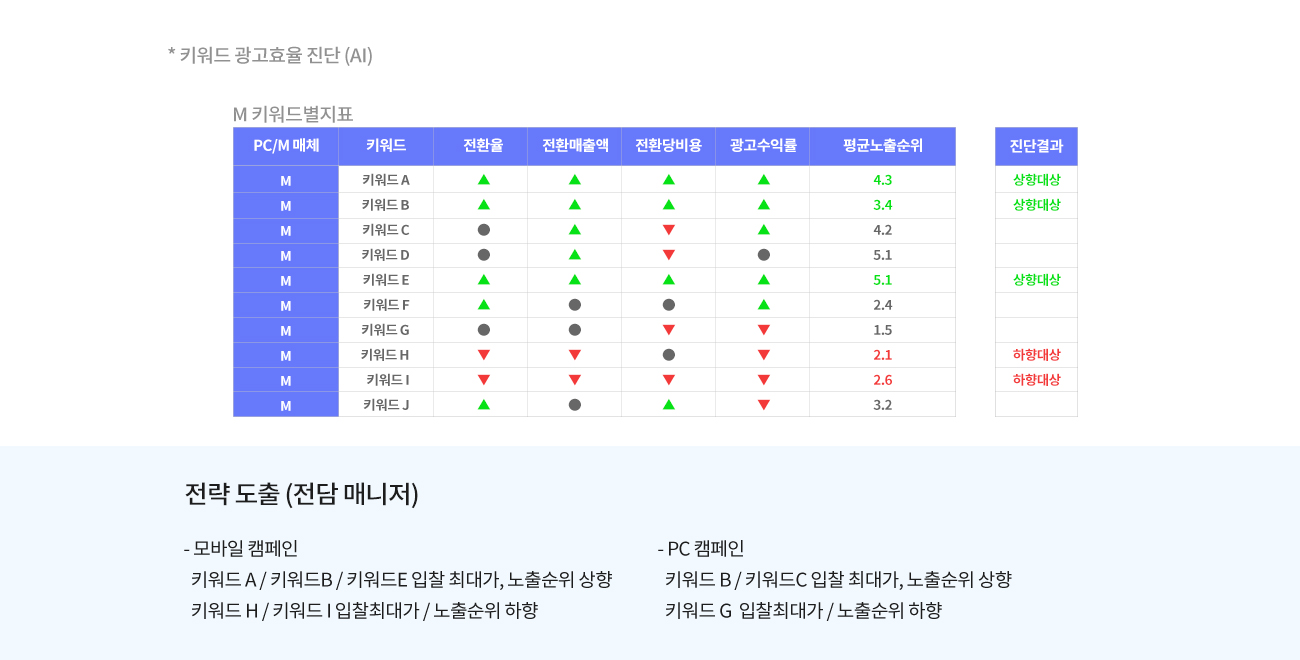Click 키워드 G's gray 전환율 circle
This screenshot has width=1300, height=660.
484,330
